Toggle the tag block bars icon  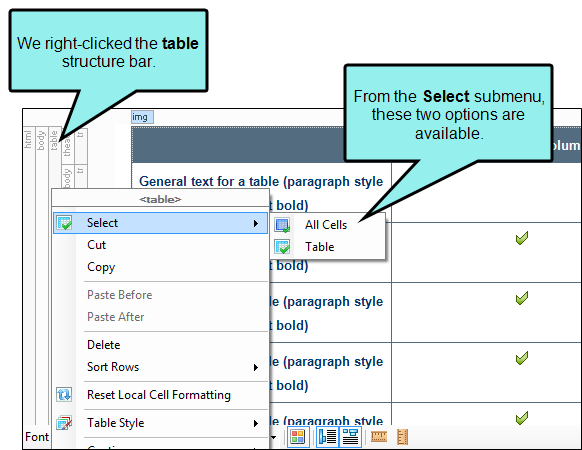tap(327, 437)
